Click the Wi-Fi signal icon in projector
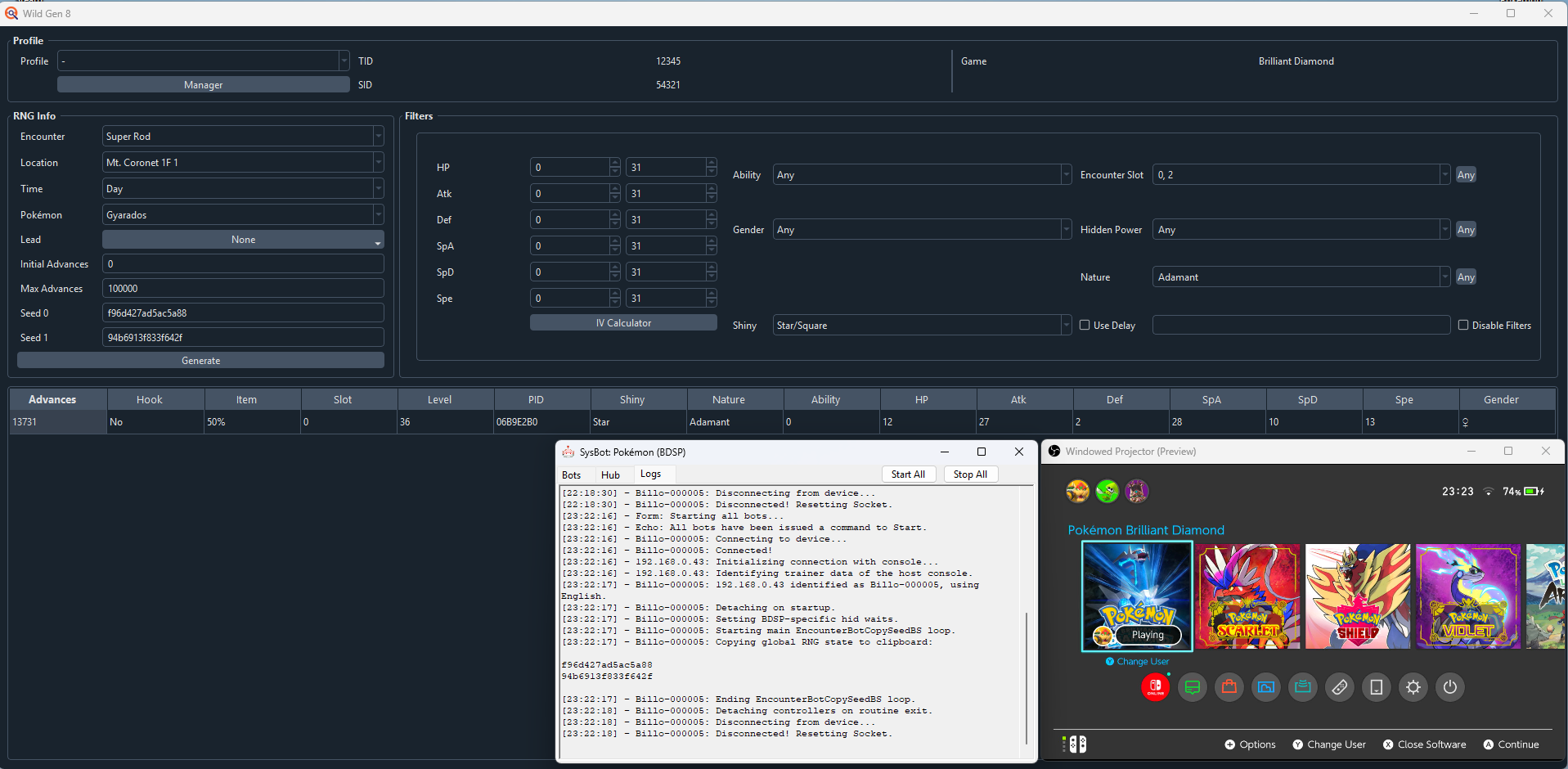 pyautogui.click(x=1489, y=492)
